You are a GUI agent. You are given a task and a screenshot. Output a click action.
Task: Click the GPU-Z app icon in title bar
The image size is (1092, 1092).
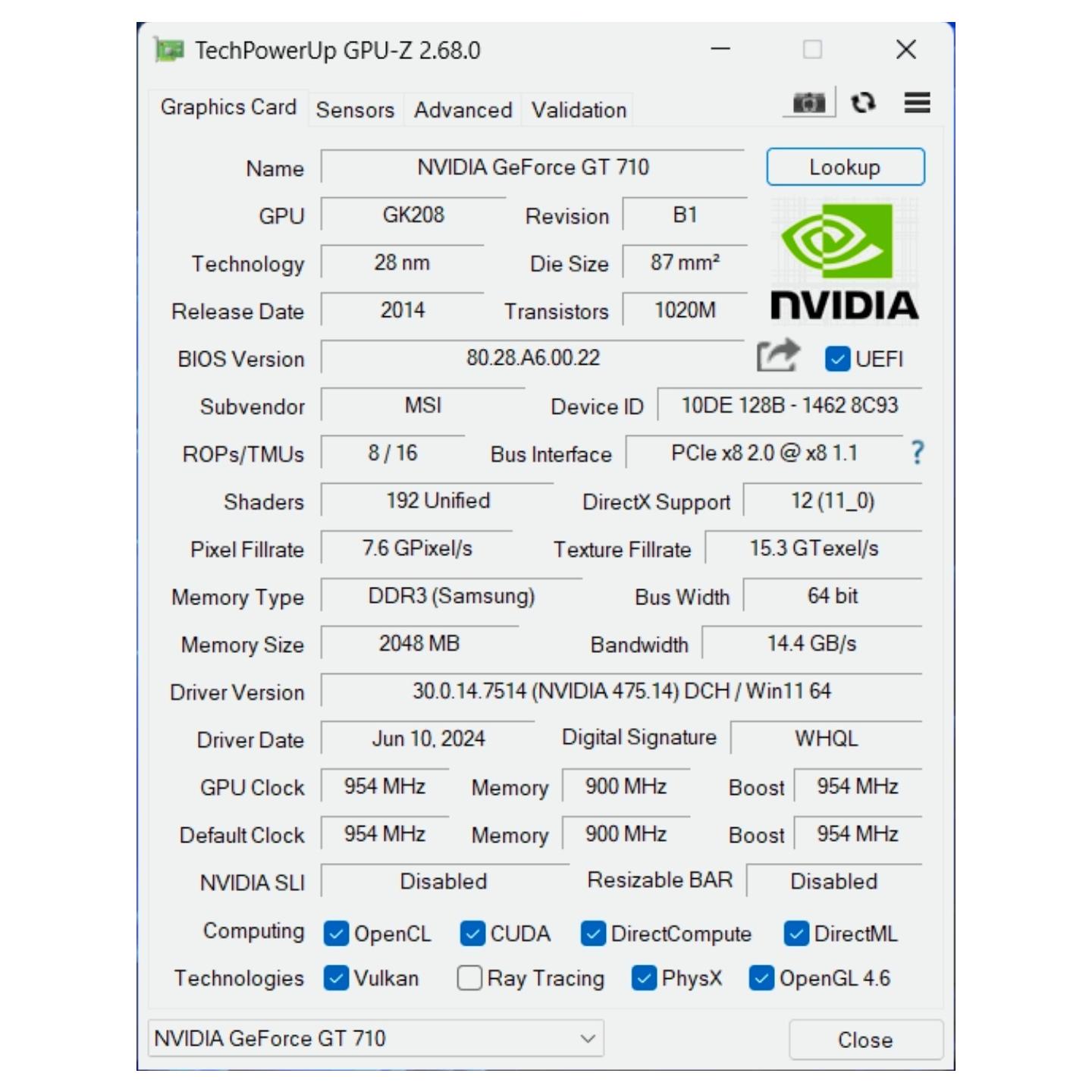169,50
